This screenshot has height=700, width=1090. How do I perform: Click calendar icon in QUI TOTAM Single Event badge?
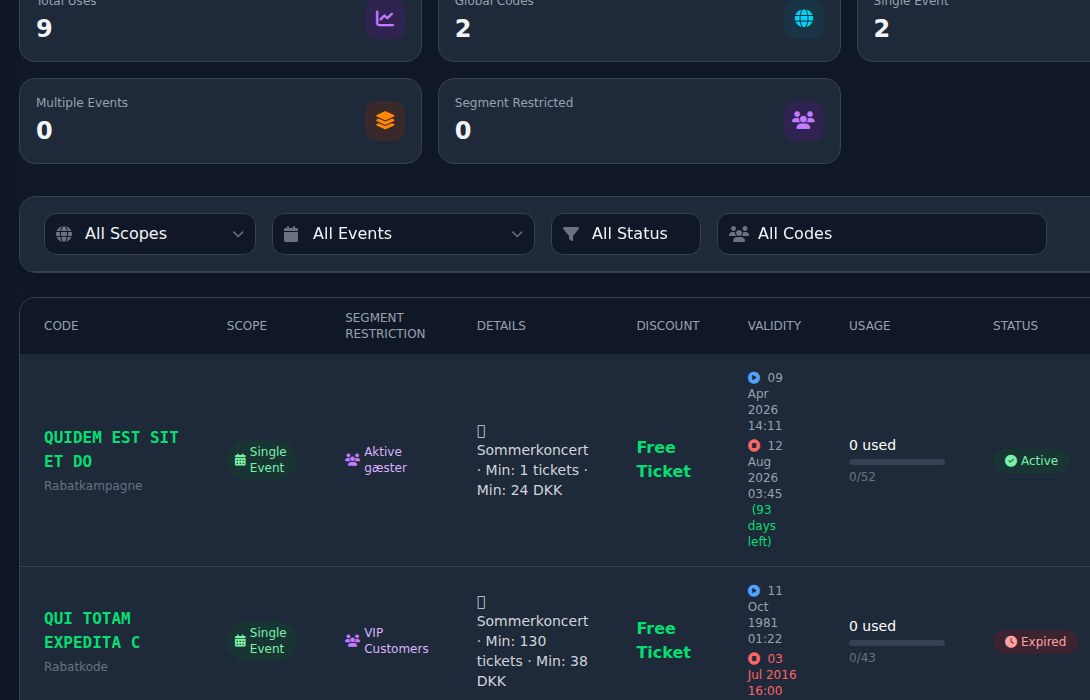pyautogui.click(x=240, y=641)
